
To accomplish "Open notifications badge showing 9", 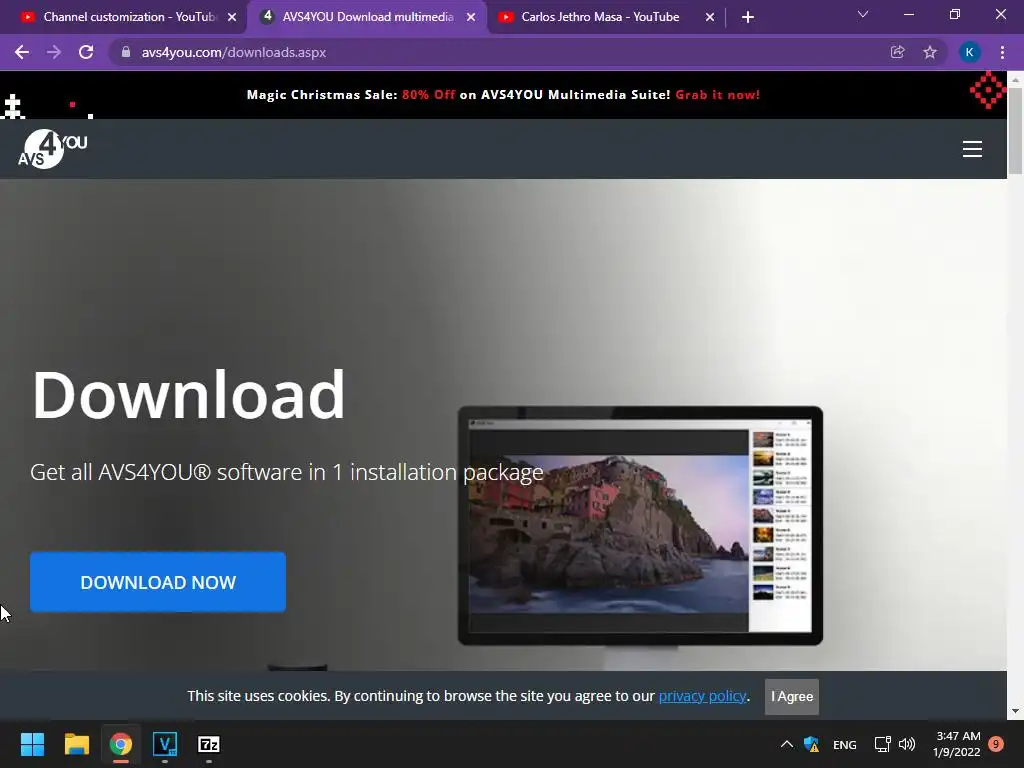I will 996,744.
